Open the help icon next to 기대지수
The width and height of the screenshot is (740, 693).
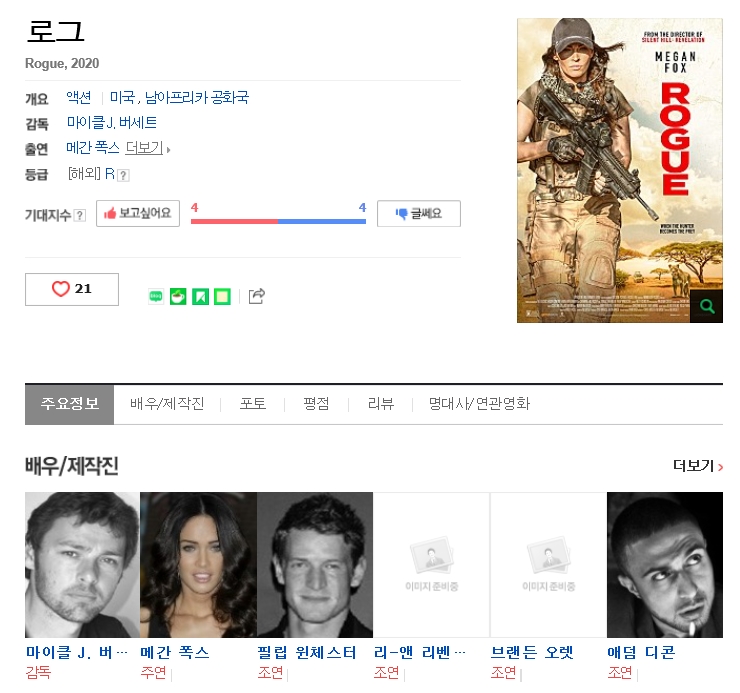(x=80, y=215)
